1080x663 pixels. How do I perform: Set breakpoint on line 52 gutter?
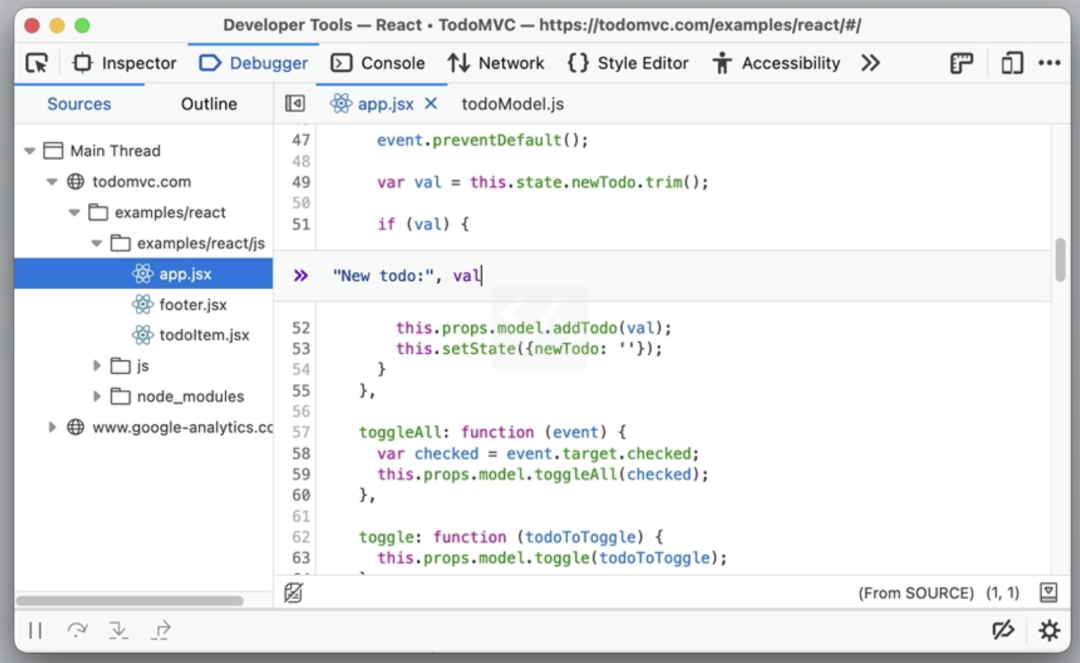[301, 328]
